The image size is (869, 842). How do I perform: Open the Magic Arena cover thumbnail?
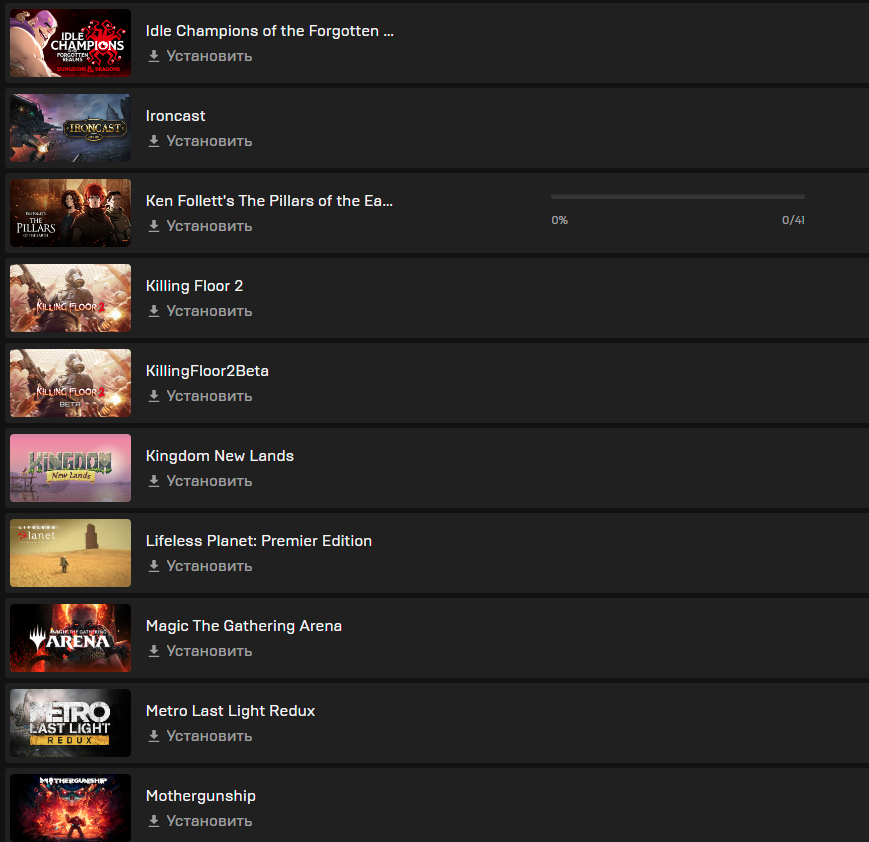[70, 638]
